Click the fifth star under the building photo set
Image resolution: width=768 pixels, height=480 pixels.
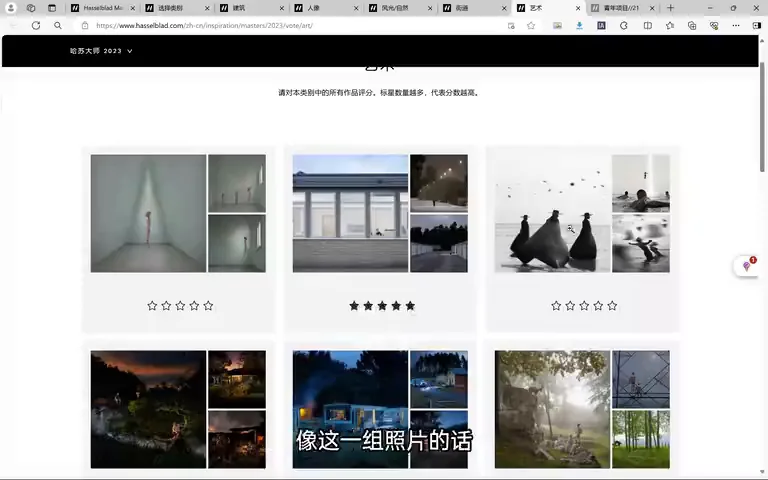pos(410,306)
